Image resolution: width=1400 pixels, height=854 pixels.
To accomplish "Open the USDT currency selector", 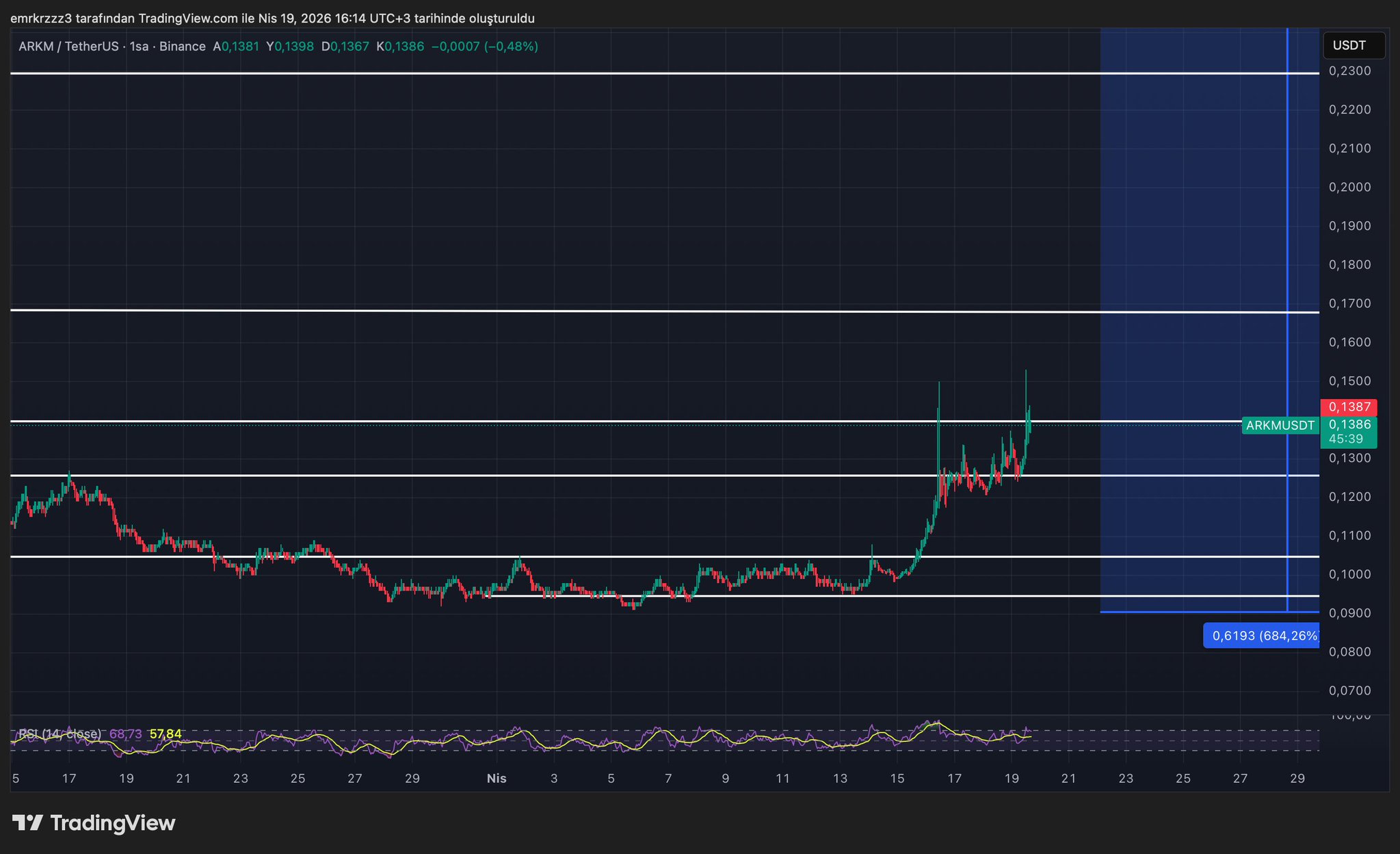I will tap(1353, 46).
